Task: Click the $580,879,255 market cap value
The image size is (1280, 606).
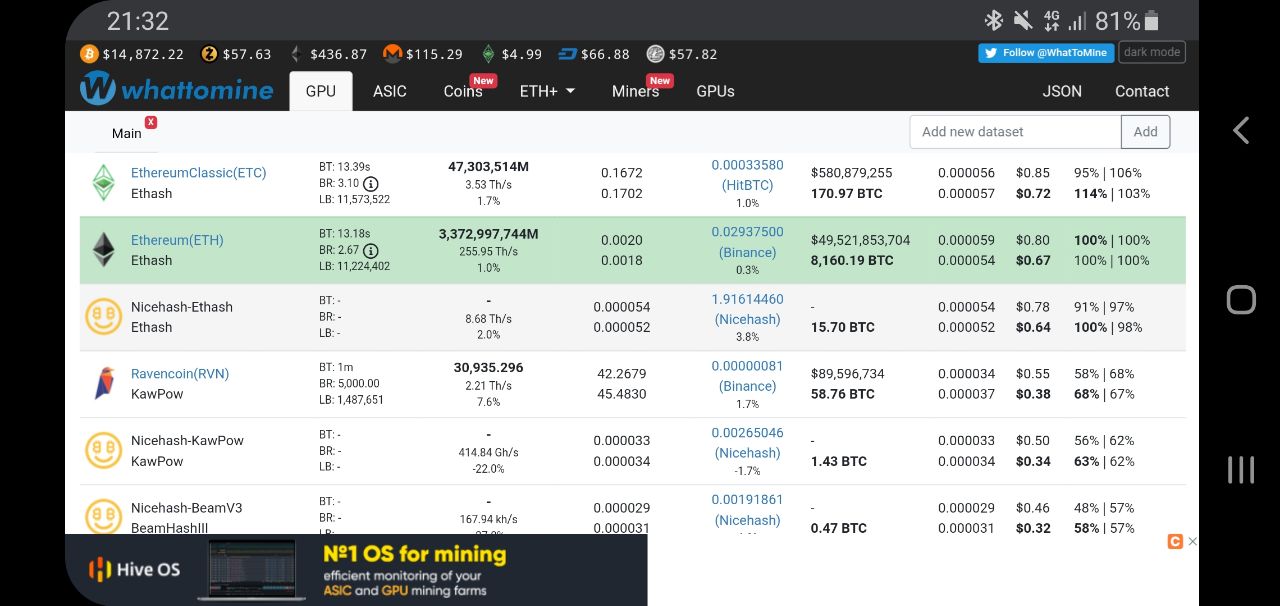Action: tap(852, 173)
